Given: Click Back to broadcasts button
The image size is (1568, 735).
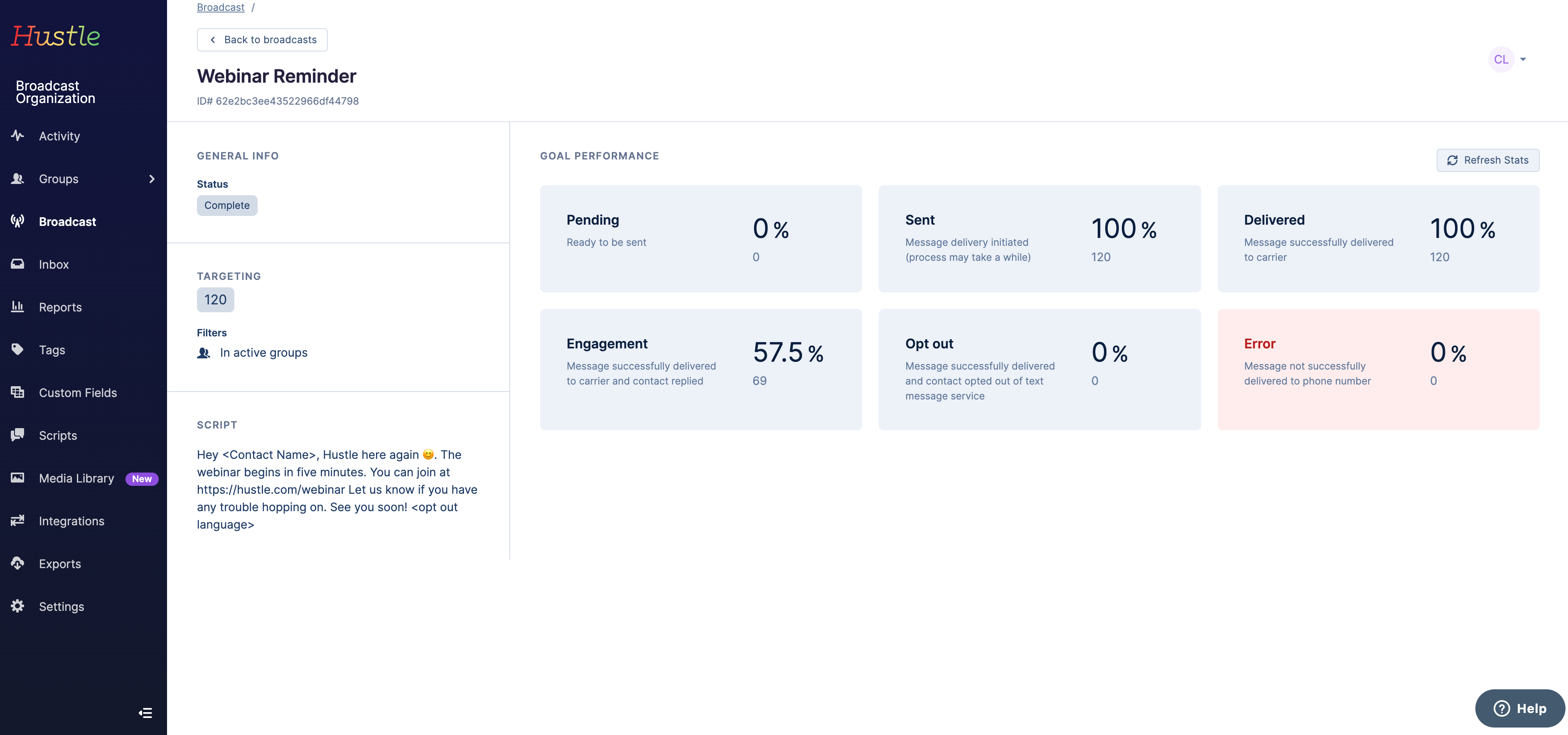Looking at the screenshot, I should coord(262,39).
